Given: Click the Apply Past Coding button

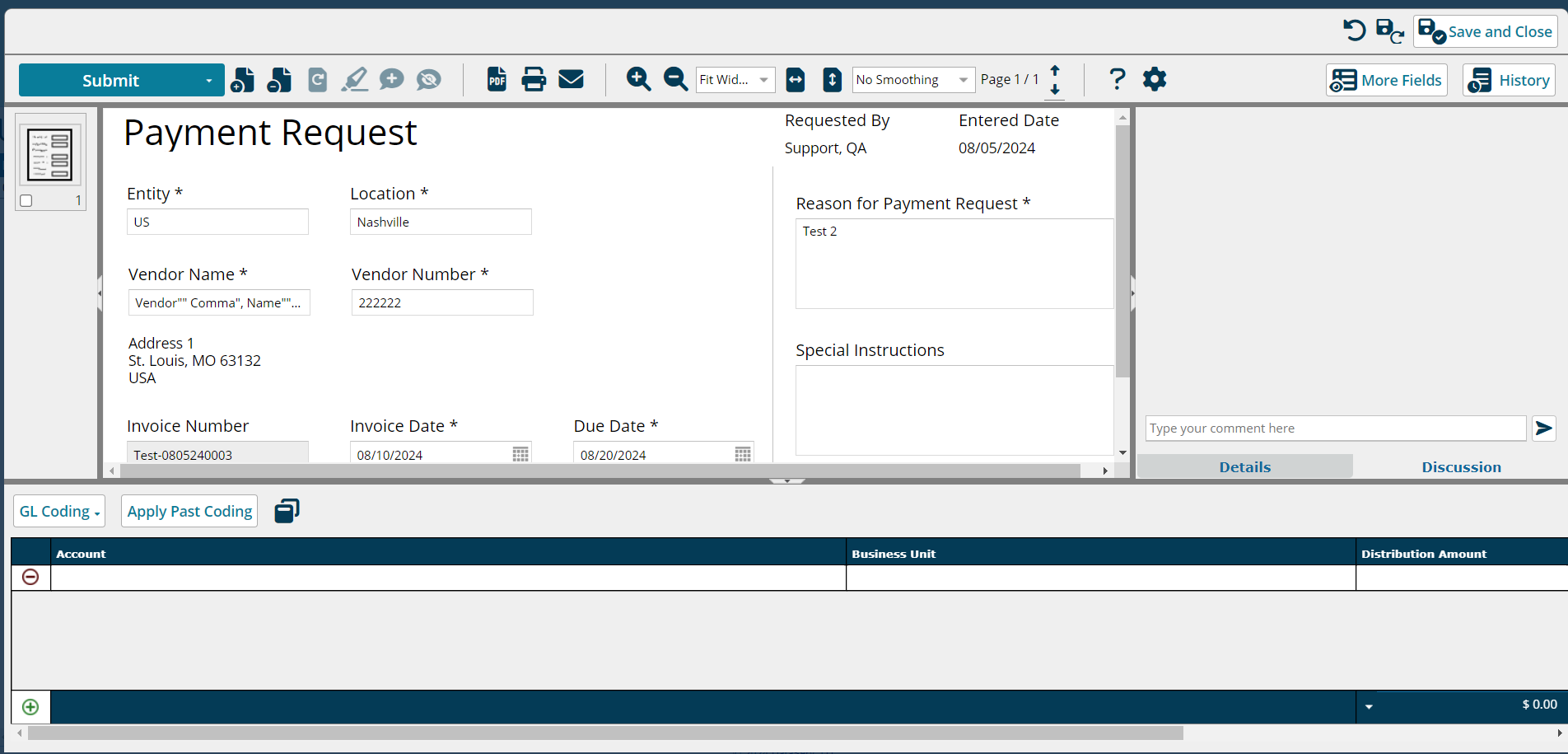Looking at the screenshot, I should [x=189, y=512].
